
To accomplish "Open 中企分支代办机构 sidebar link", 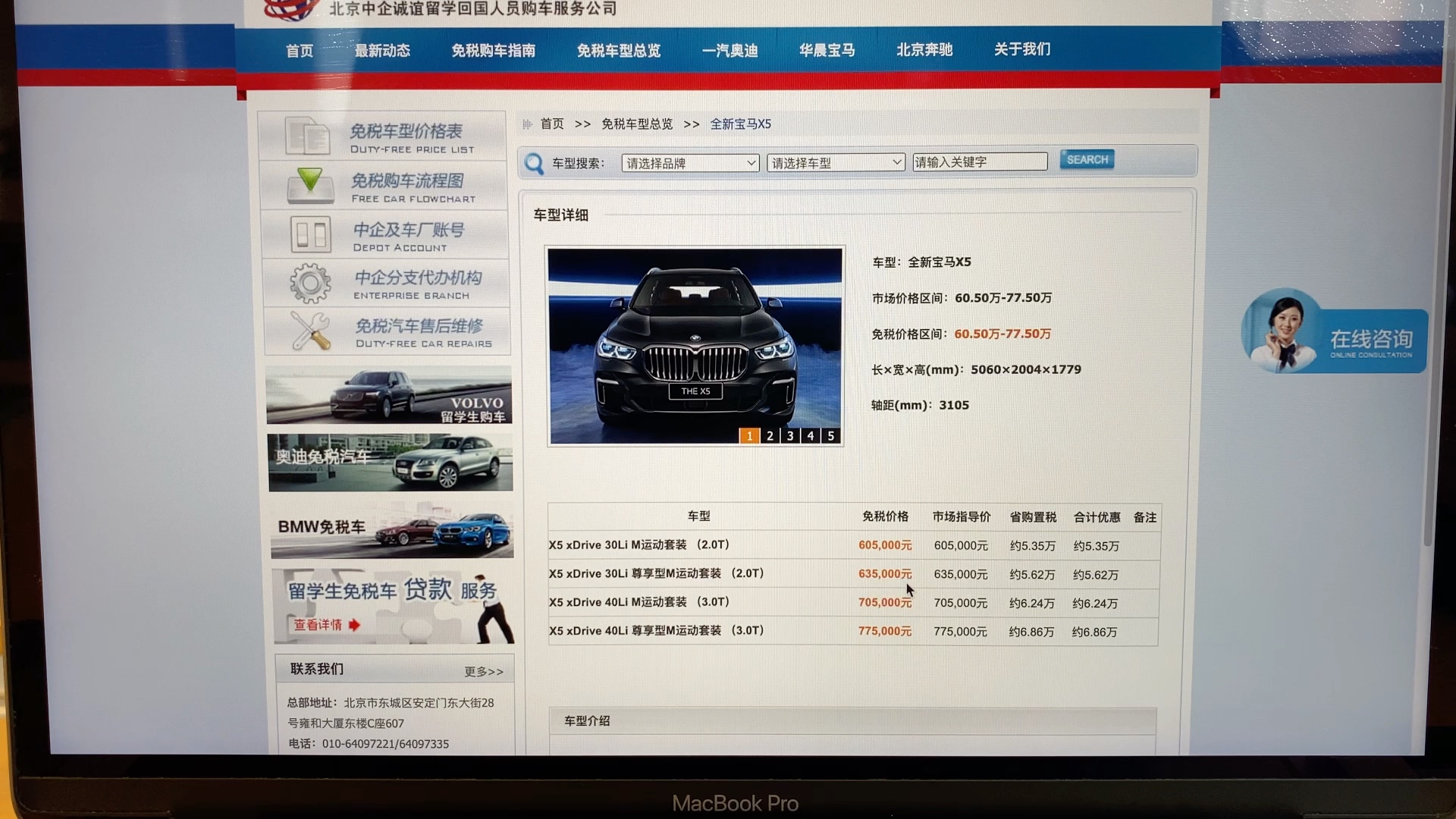I will [x=386, y=283].
